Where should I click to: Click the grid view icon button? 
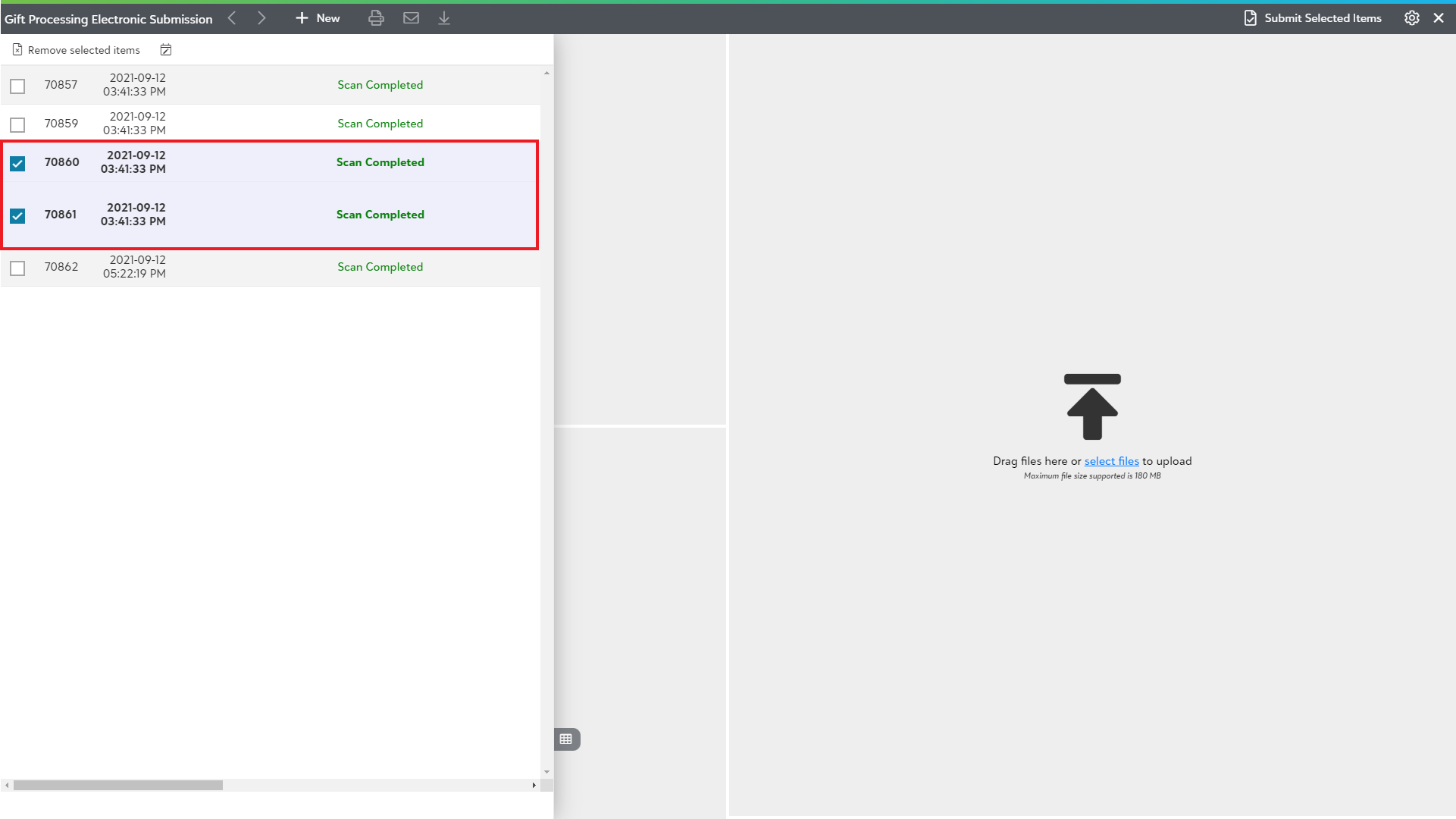point(566,739)
